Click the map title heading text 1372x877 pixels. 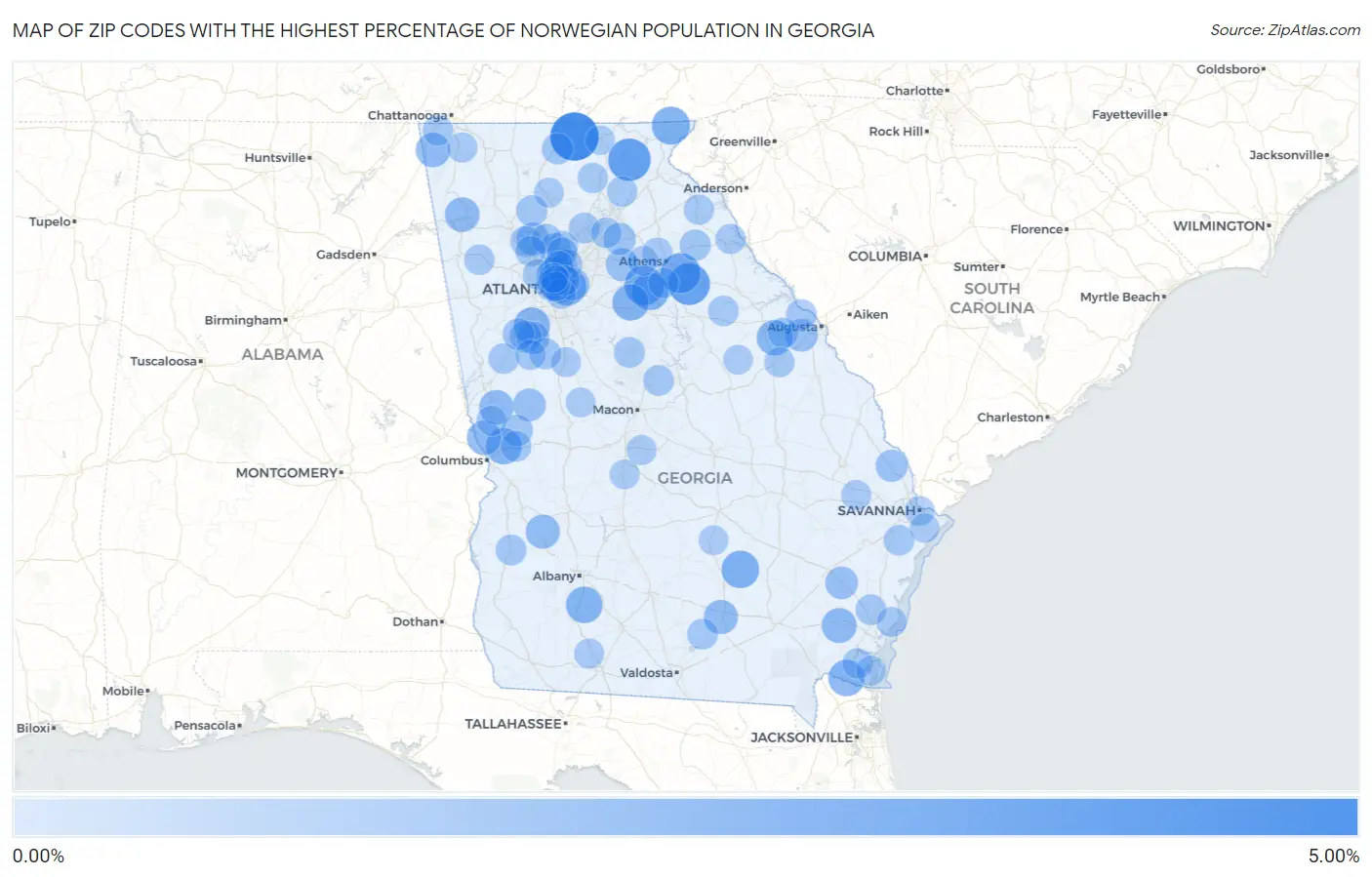pos(443,30)
